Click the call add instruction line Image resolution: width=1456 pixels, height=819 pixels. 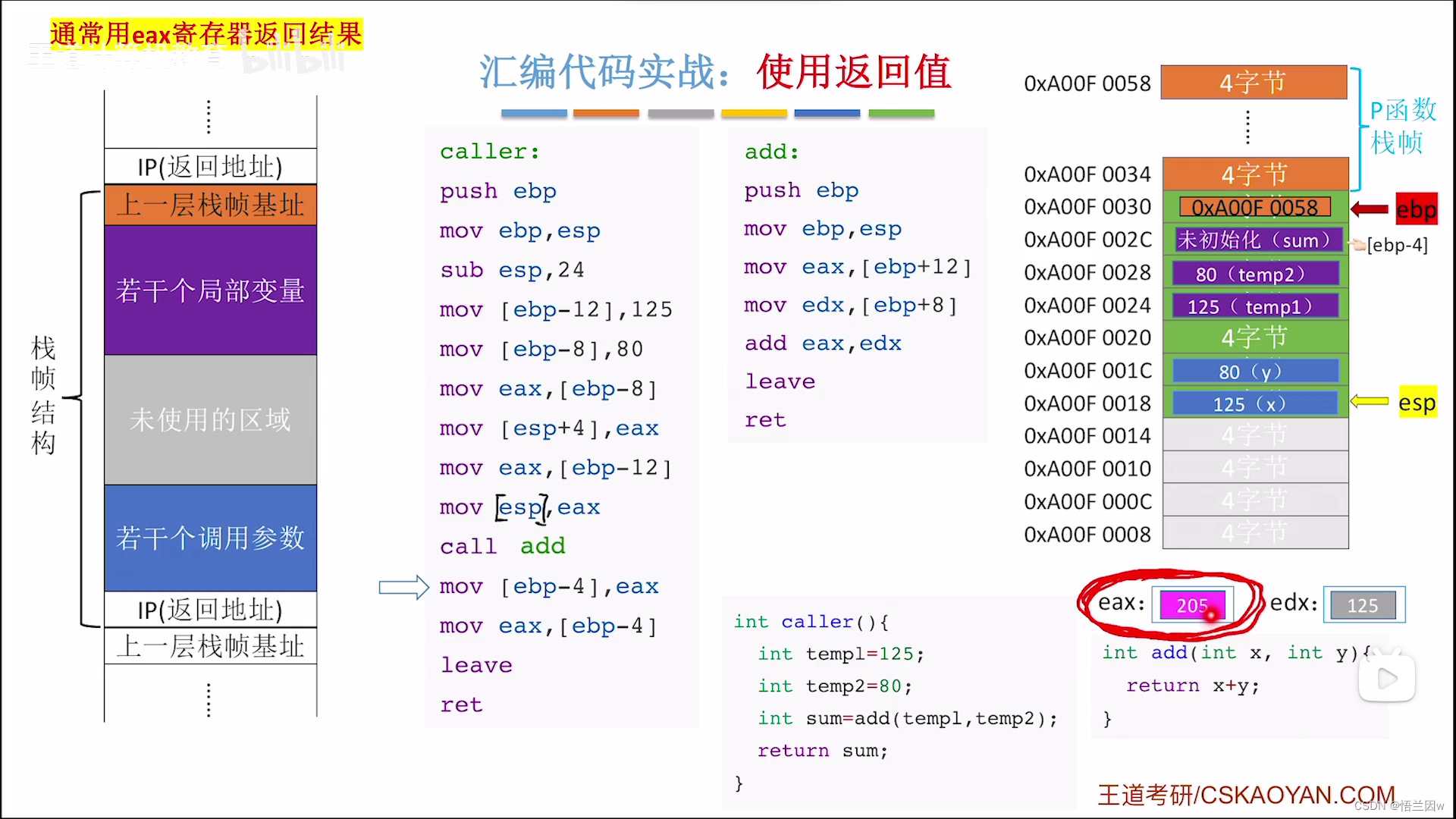502,546
